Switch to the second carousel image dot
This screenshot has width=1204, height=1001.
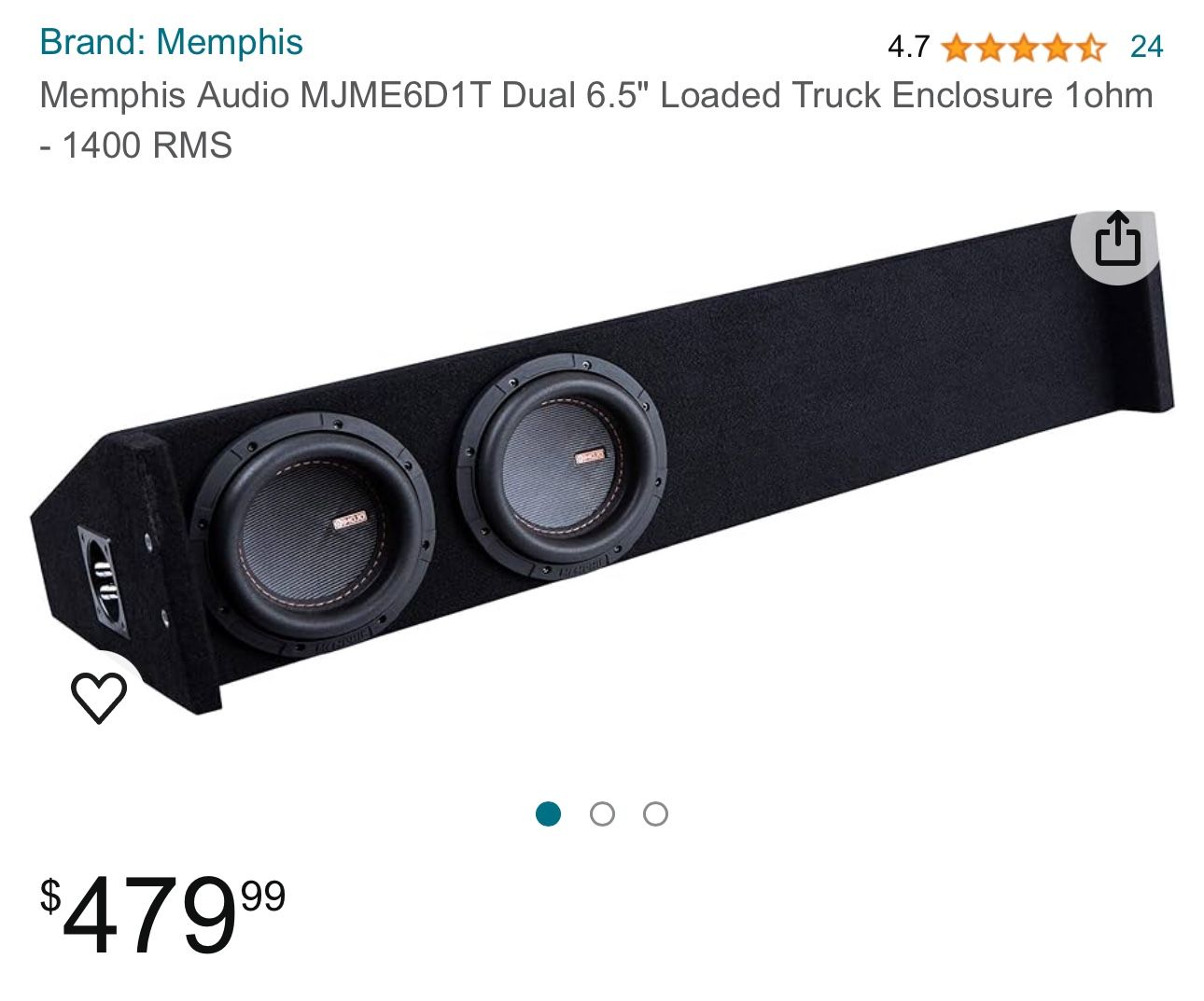click(x=602, y=813)
